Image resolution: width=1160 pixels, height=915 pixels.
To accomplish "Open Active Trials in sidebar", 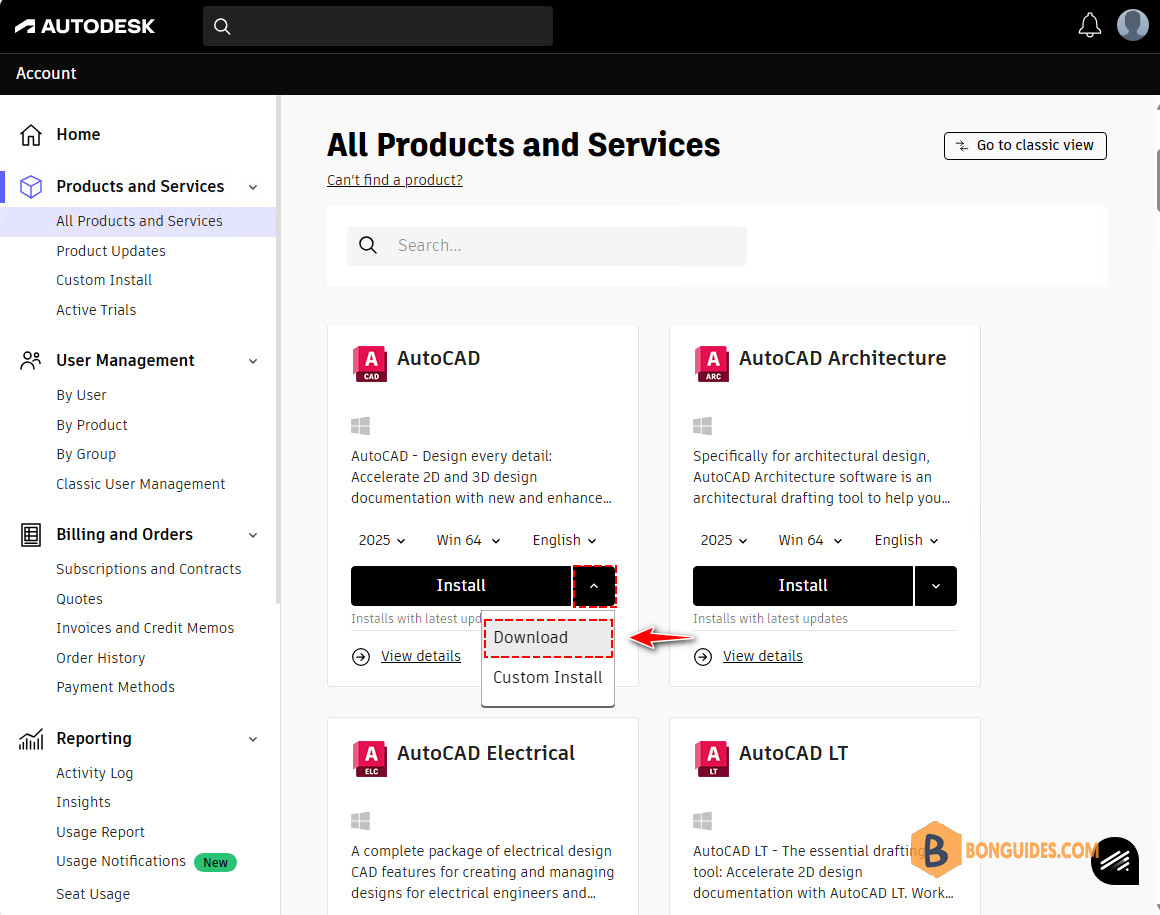I will (x=96, y=310).
